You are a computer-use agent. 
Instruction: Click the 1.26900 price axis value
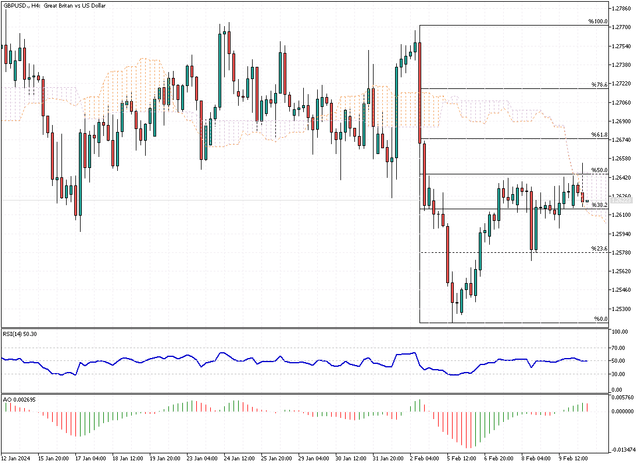pyautogui.click(x=621, y=121)
